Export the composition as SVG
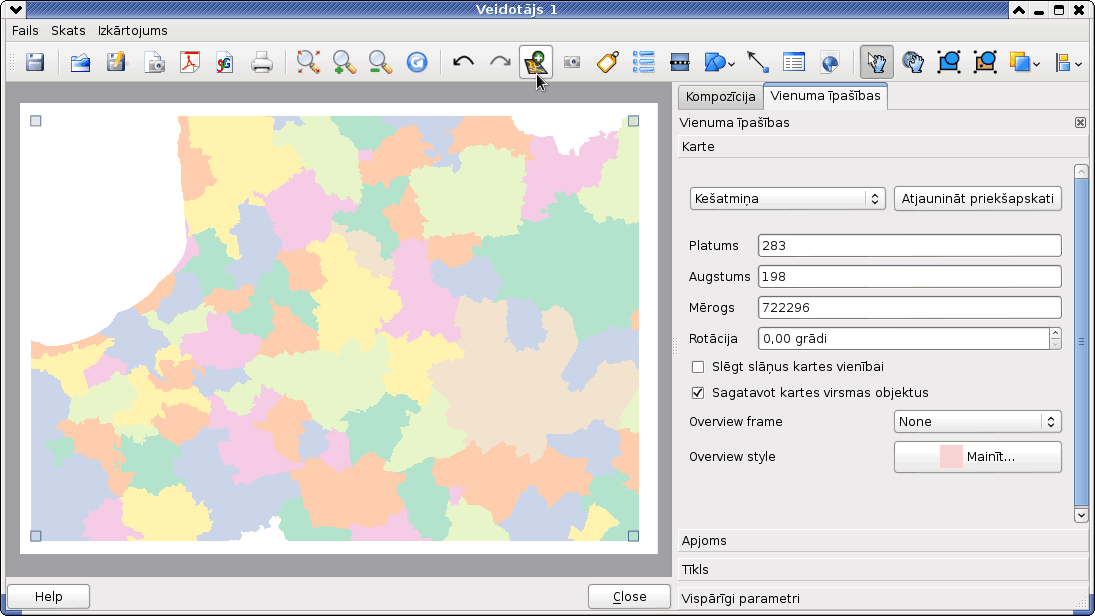The height and width of the screenshot is (616, 1095). 225,62
